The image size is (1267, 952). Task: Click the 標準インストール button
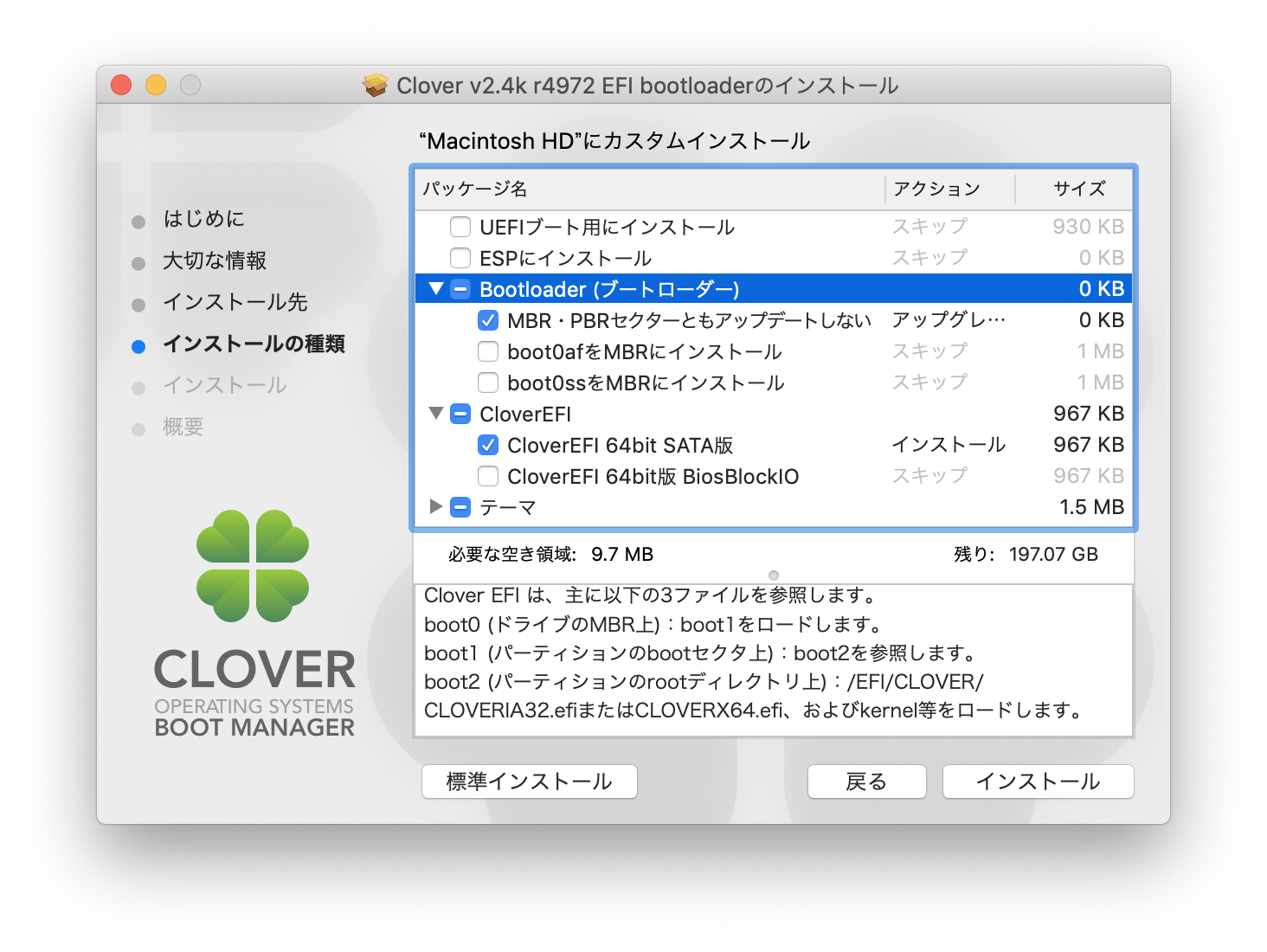click(x=530, y=782)
